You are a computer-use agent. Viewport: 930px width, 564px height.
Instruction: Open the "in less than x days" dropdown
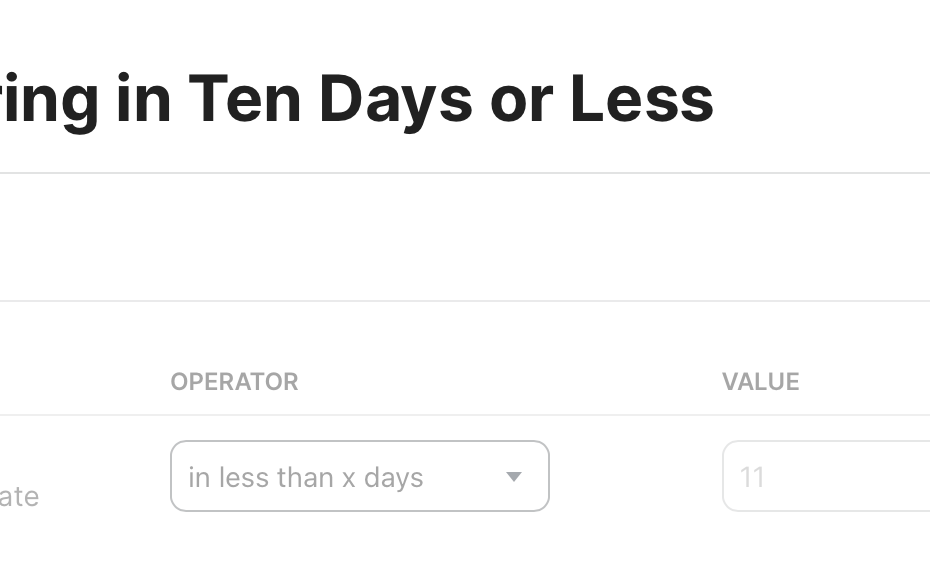pos(359,476)
